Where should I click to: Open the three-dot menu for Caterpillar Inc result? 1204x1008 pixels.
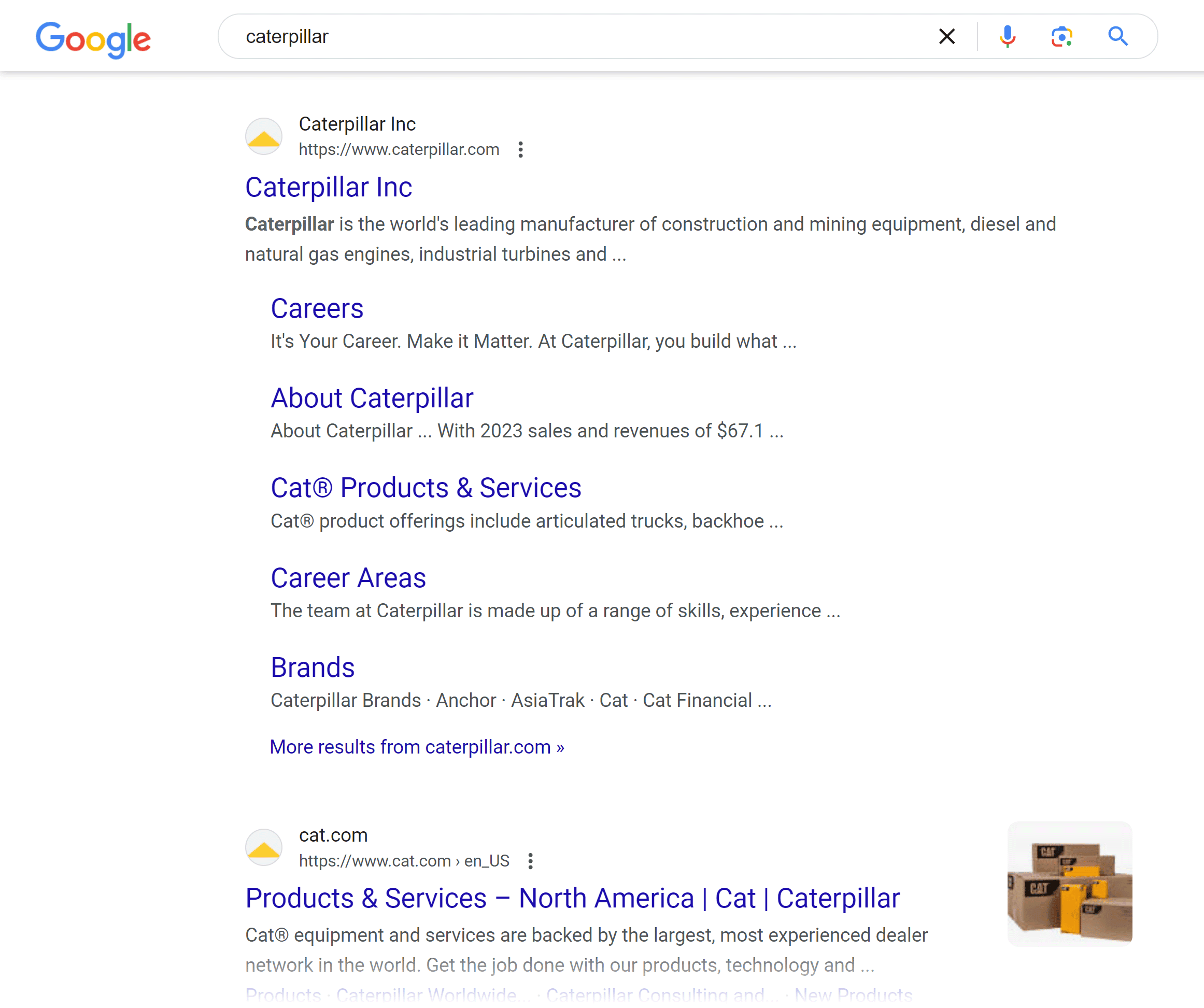tap(520, 150)
